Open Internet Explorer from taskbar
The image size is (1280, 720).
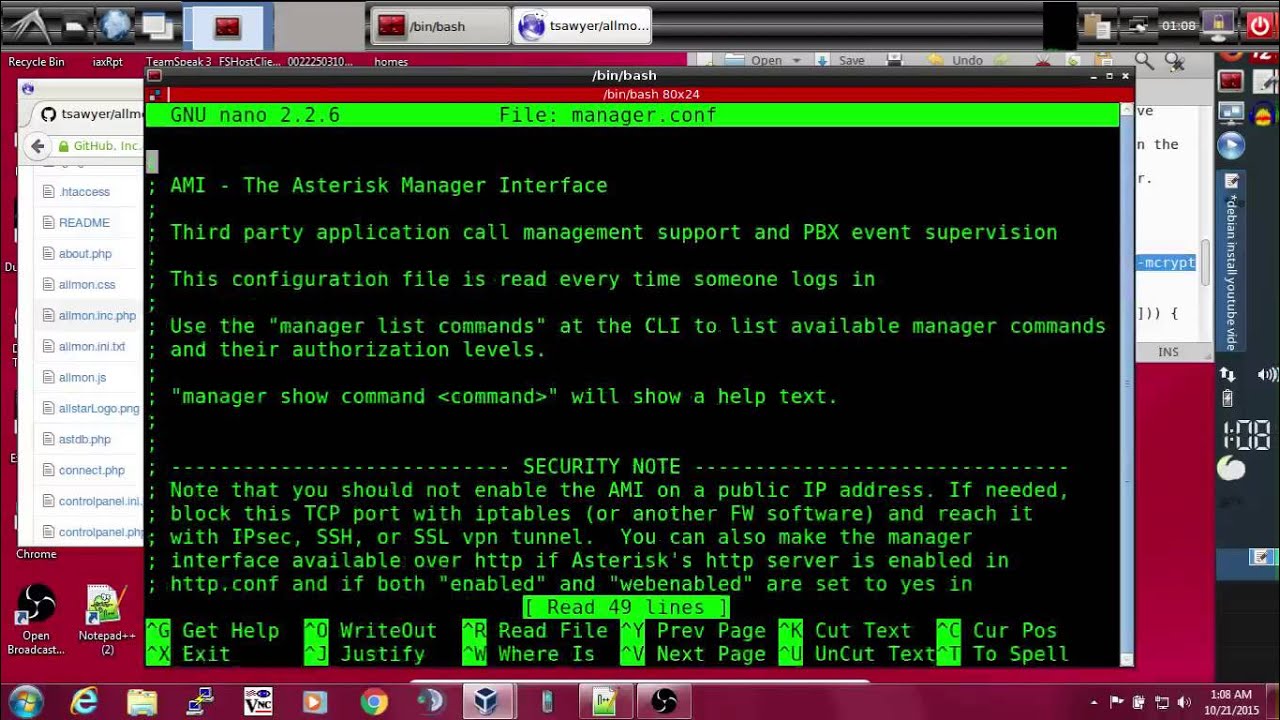(84, 702)
